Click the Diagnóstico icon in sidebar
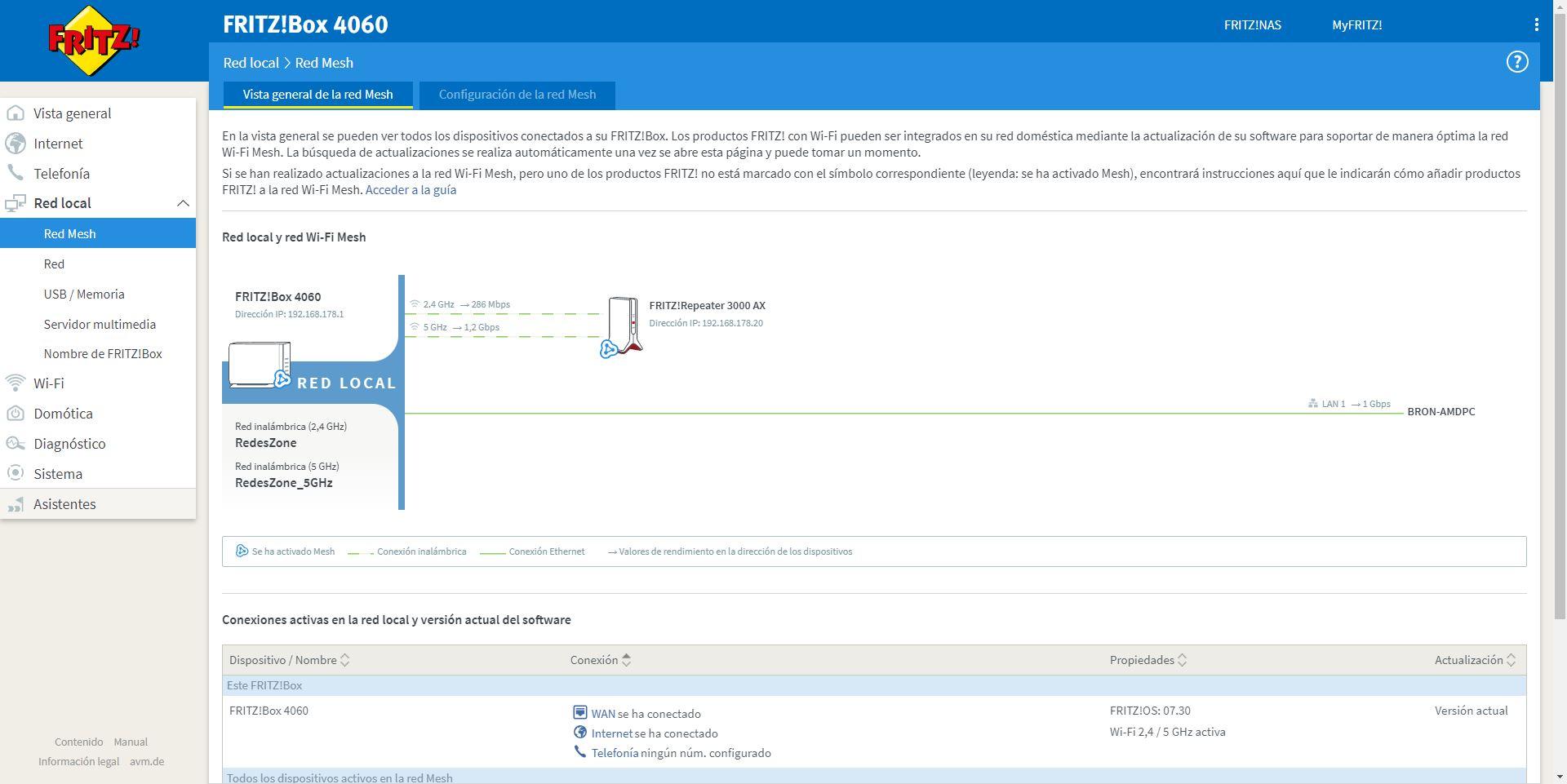 tap(15, 444)
